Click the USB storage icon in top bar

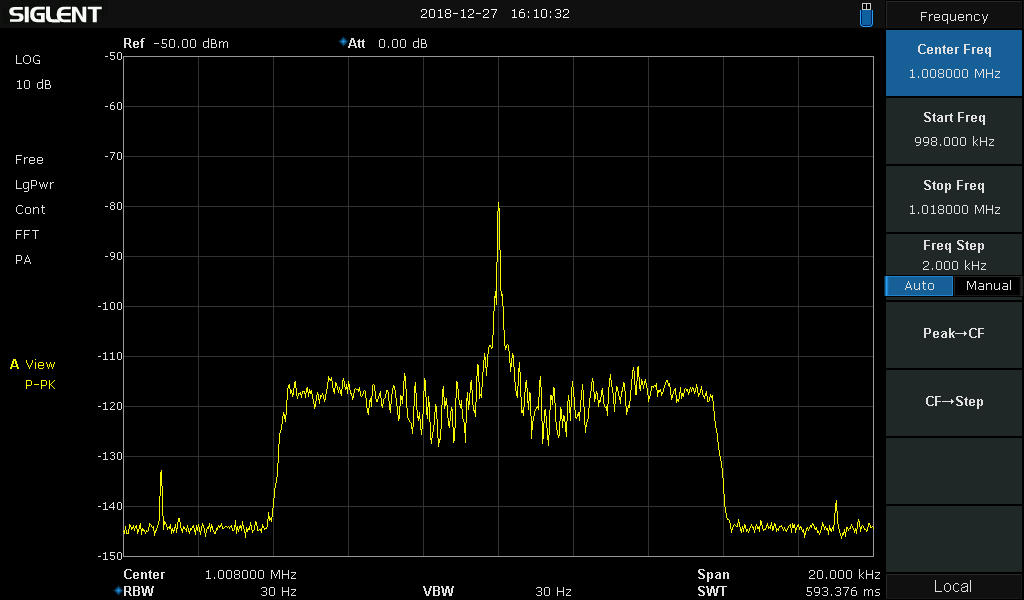point(866,15)
